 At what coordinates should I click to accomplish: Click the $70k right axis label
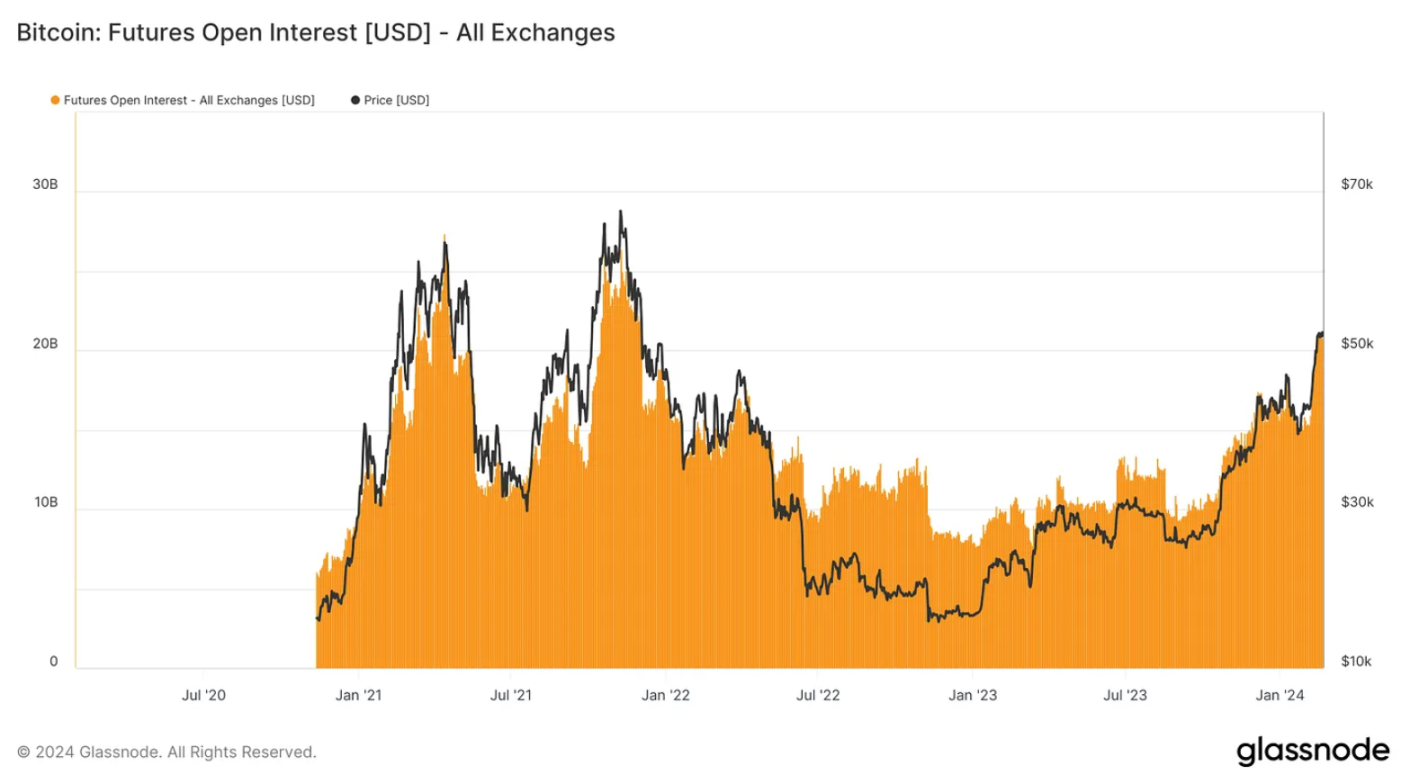1357,185
